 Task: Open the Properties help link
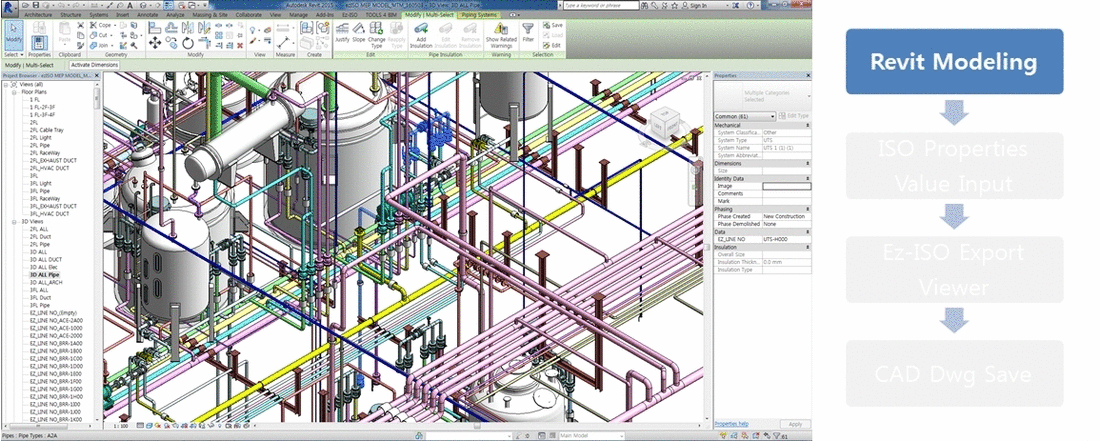[731, 424]
